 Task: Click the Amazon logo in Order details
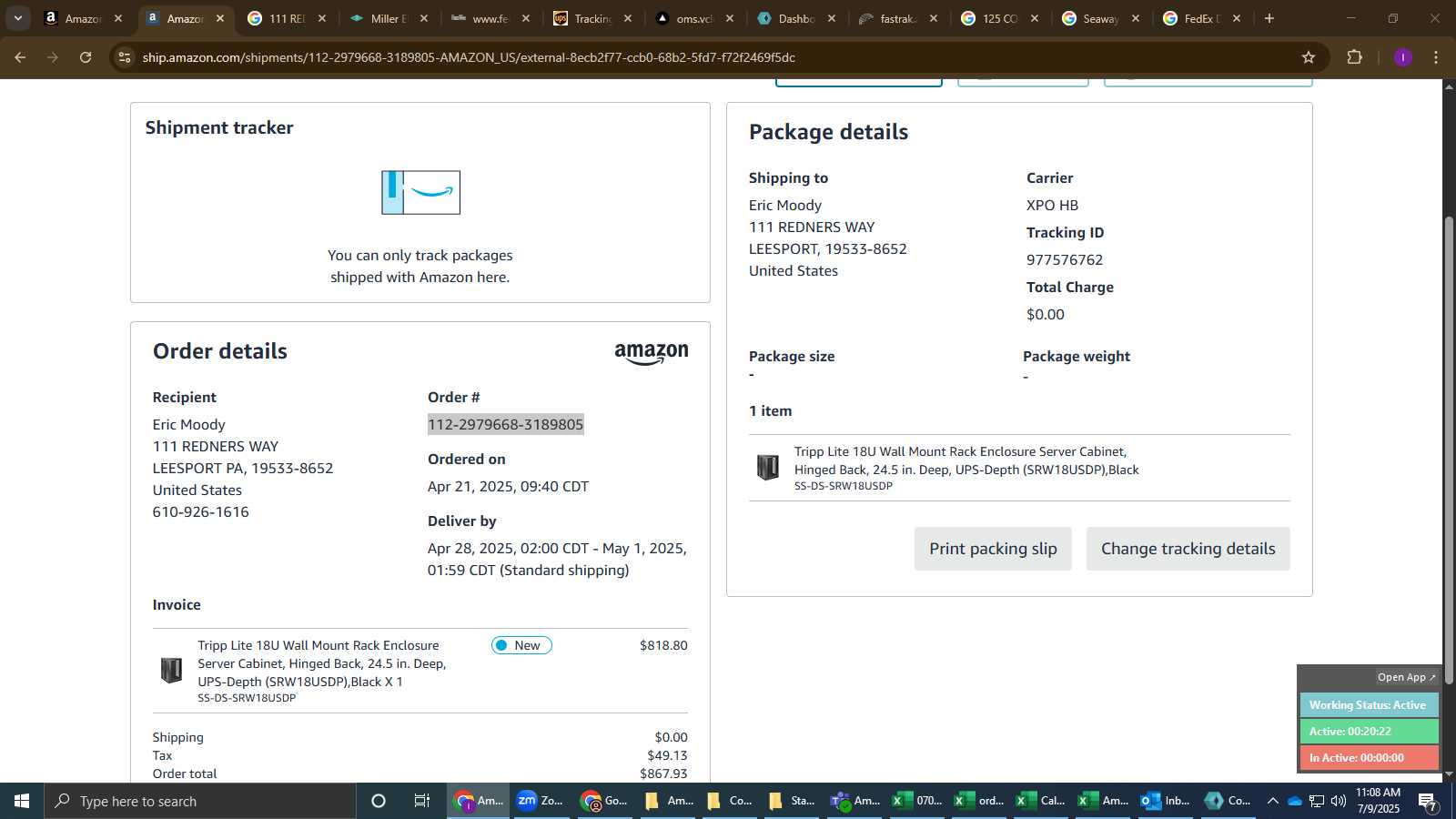[652, 354]
